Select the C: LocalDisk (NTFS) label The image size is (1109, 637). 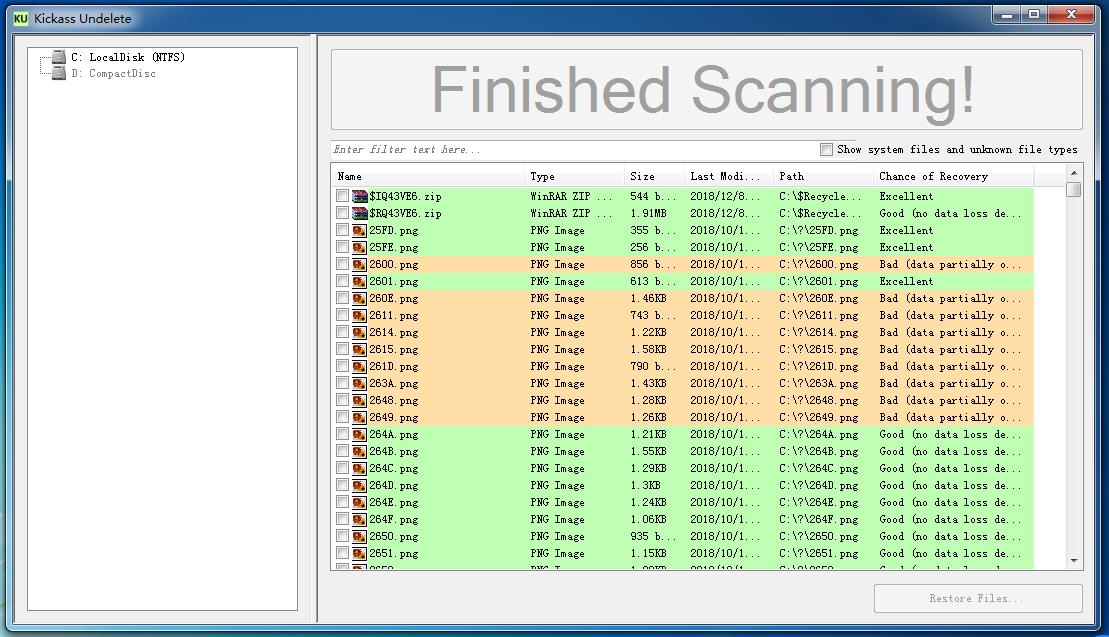point(128,57)
